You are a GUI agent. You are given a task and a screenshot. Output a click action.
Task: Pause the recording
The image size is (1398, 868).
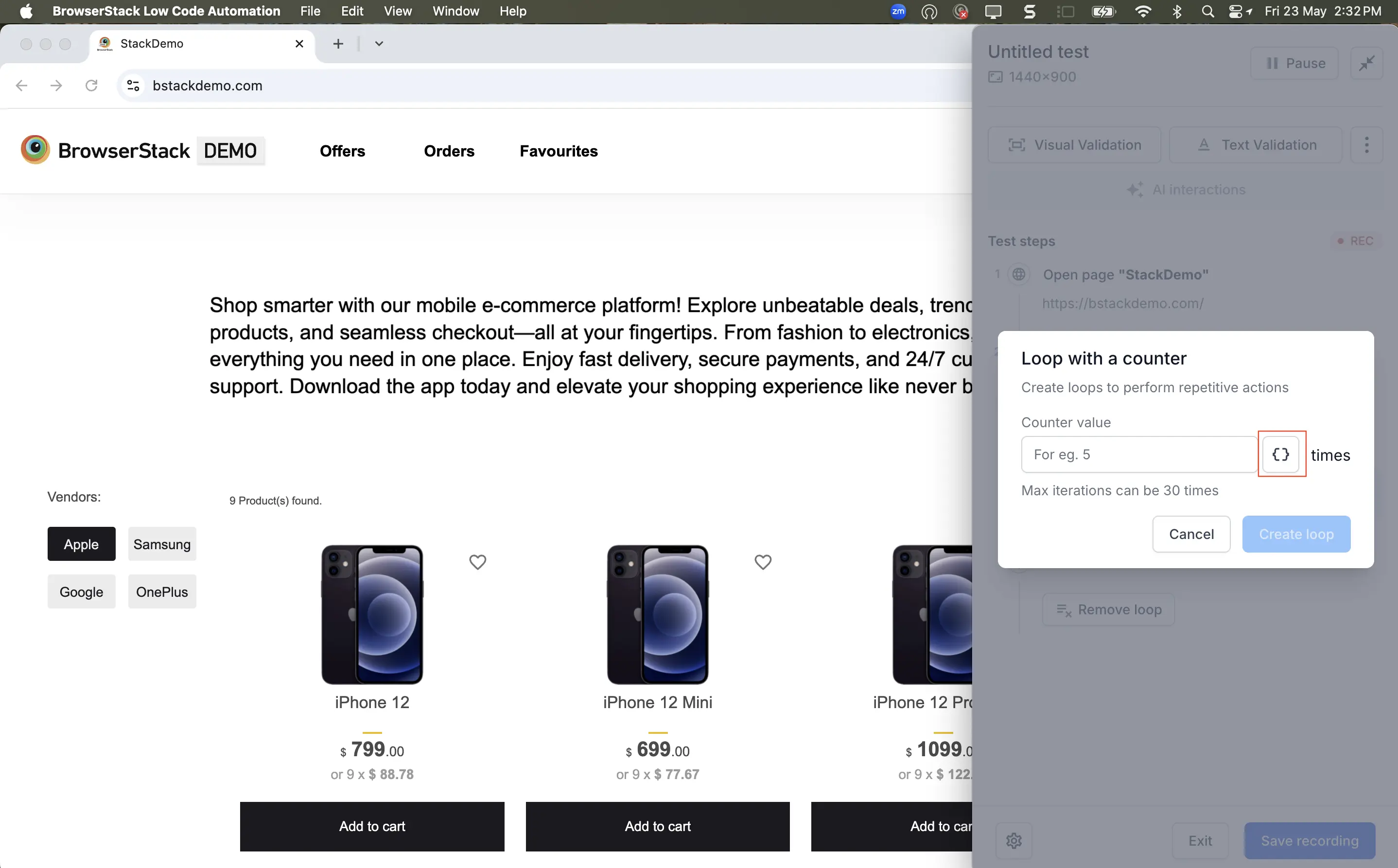[1294, 63]
